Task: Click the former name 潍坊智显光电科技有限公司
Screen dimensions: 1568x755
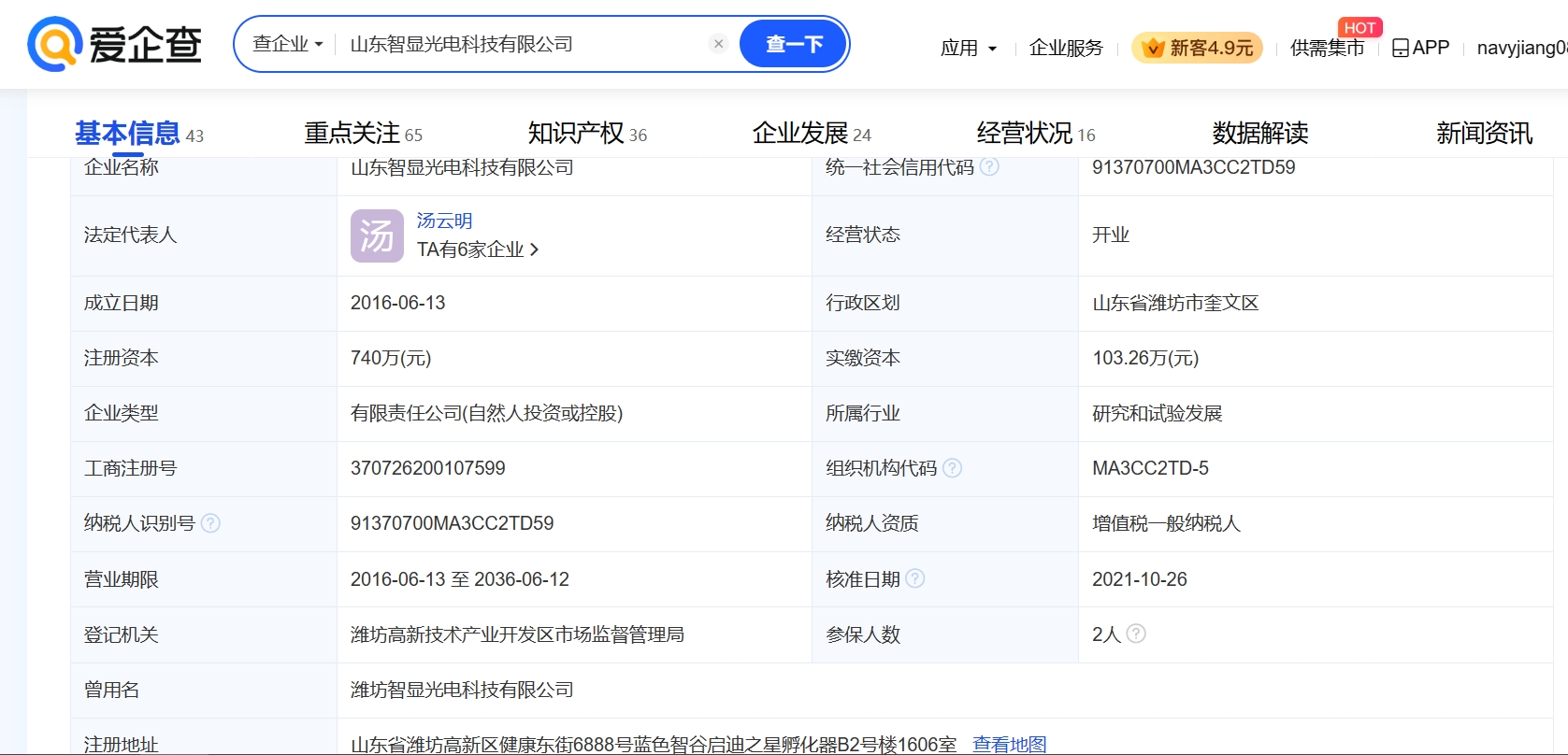Action: pos(462,690)
